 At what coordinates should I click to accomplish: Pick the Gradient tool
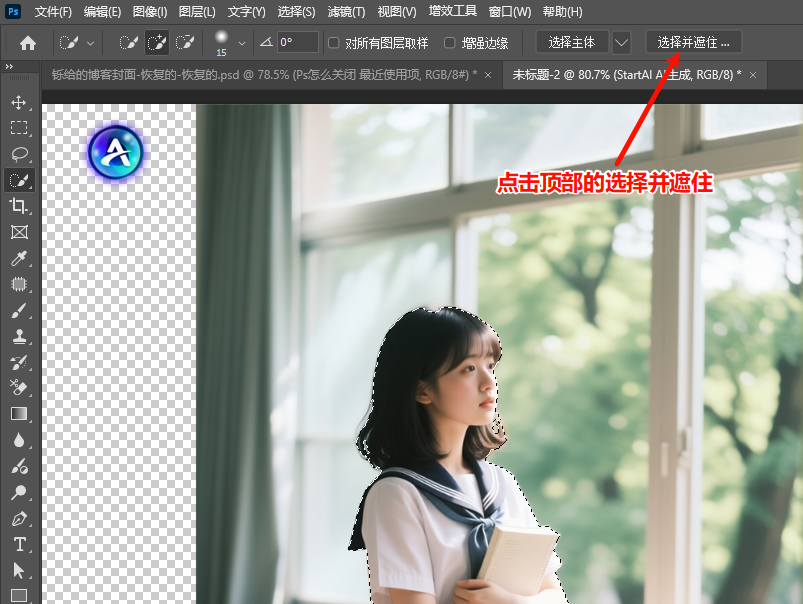tap(19, 414)
